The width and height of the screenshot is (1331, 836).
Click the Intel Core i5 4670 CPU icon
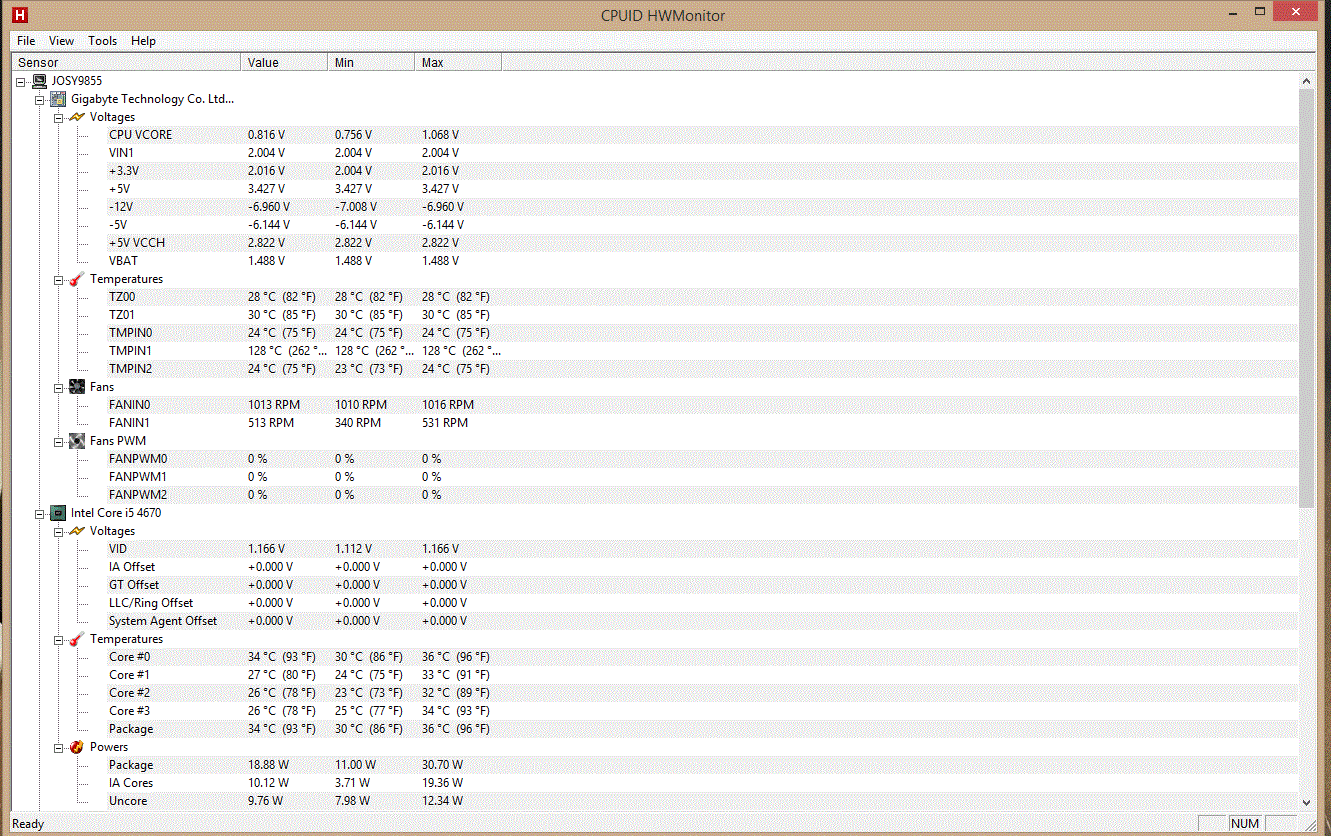(59, 513)
